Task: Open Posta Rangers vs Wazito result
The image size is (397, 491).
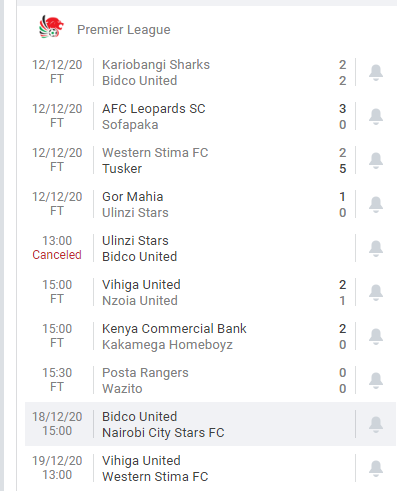Action: pyautogui.click(x=210, y=380)
